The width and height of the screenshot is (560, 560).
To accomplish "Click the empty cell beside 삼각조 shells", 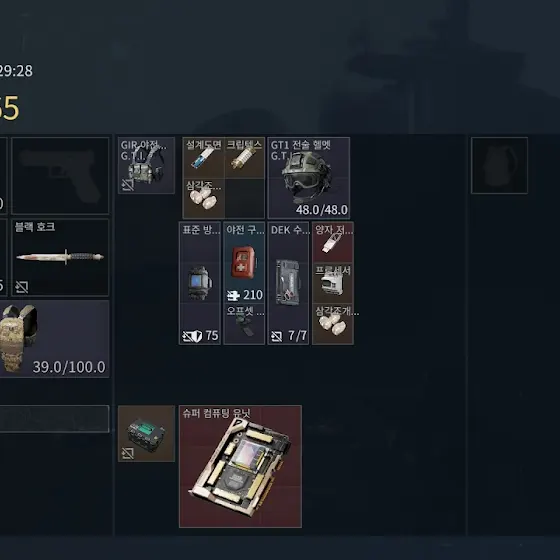I will coord(245,198).
